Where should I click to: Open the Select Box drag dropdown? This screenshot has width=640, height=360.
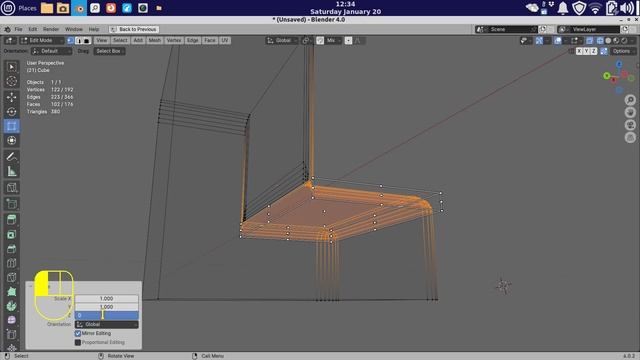click(x=109, y=51)
